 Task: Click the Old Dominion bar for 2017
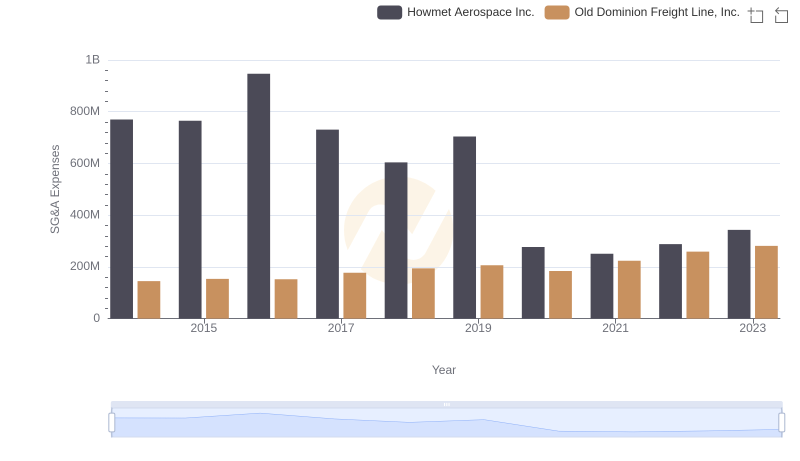pyautogui.click(x=355, y=296)
